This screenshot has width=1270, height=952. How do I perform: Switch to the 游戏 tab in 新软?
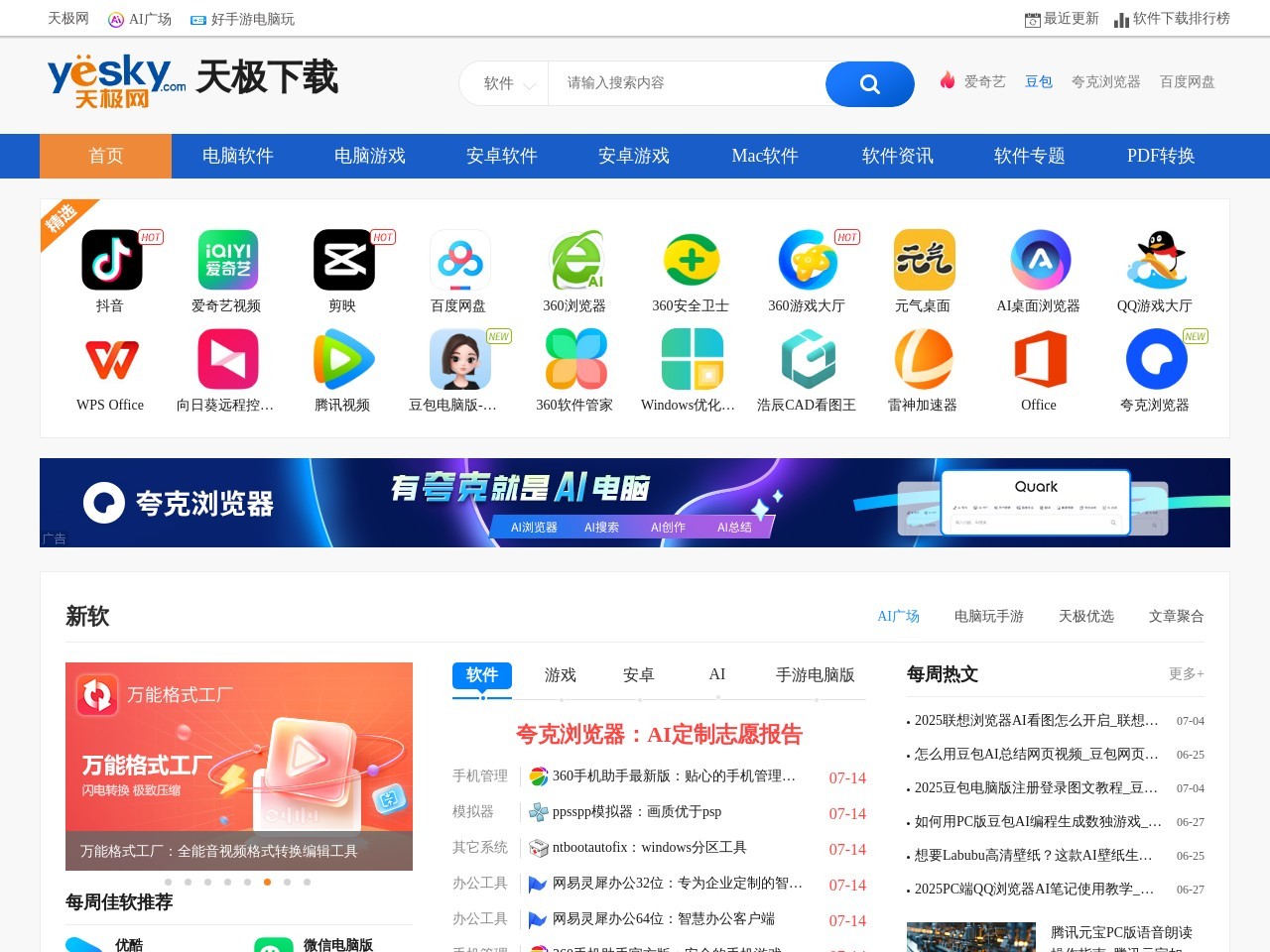point(560,674)
